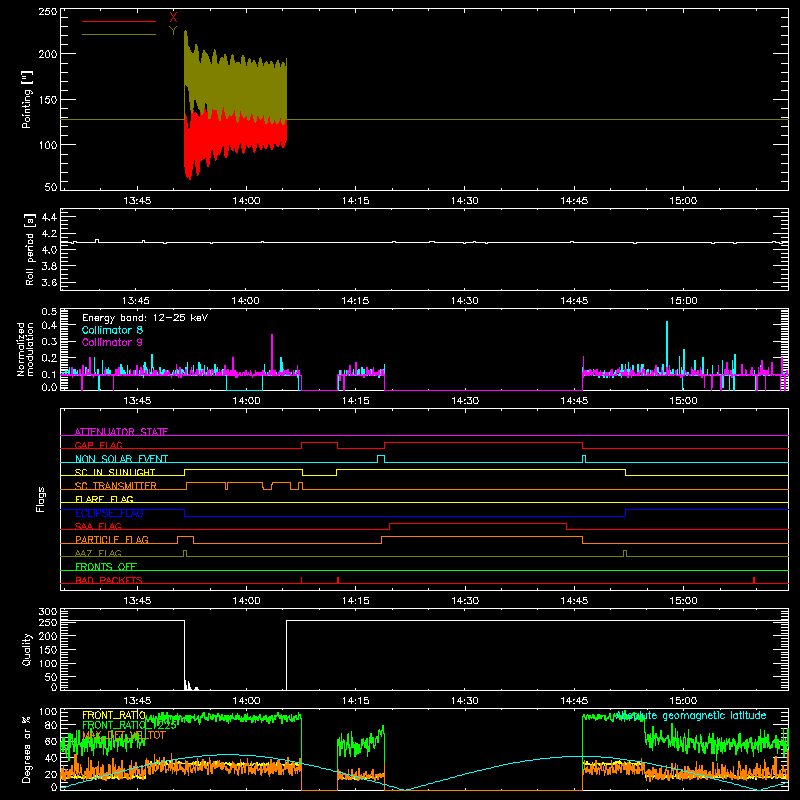Click the "GAP_FLAG" label

(x=98, y=445)
